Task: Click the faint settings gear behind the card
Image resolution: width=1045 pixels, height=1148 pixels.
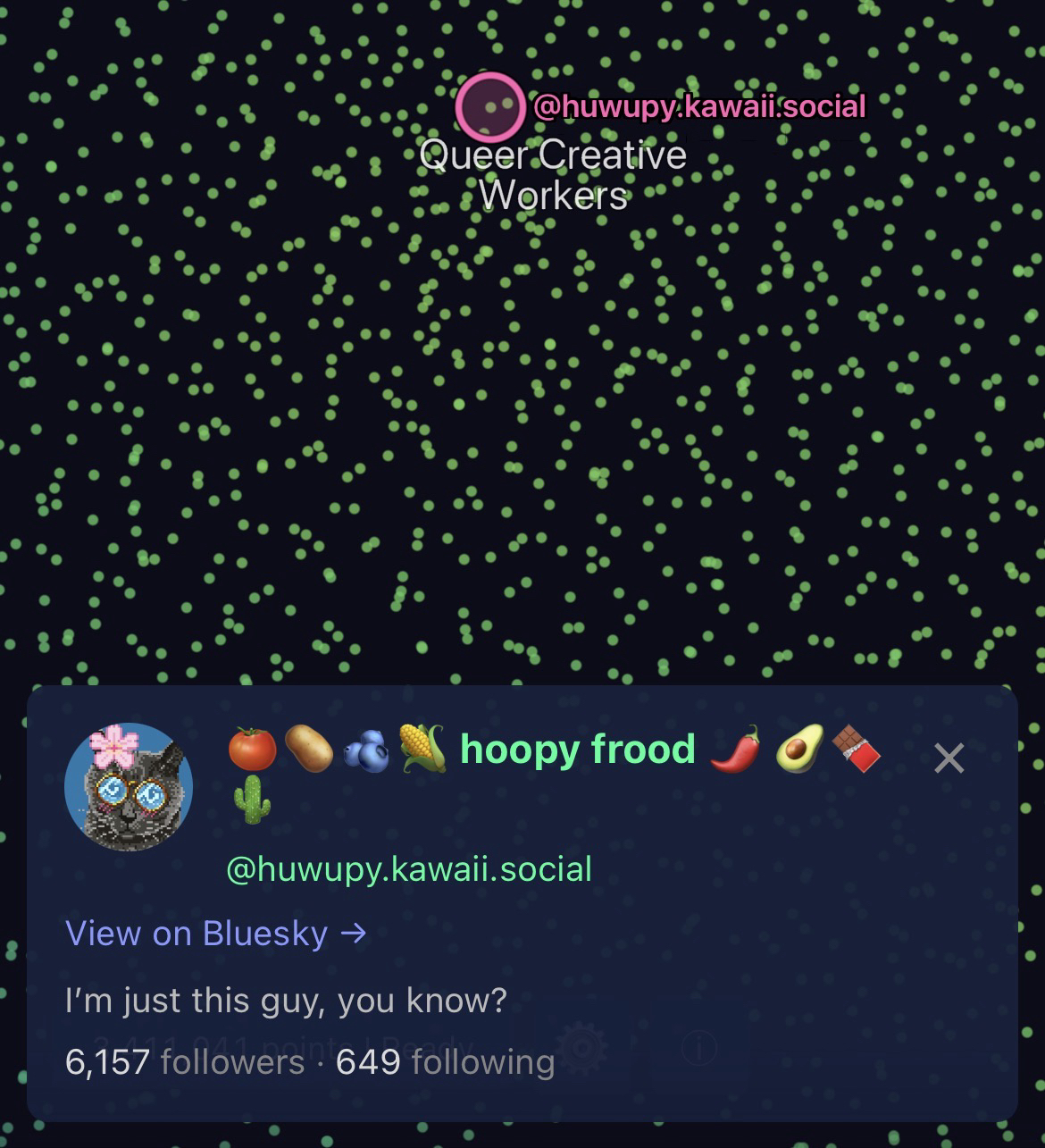Action: click(582, 1047)
